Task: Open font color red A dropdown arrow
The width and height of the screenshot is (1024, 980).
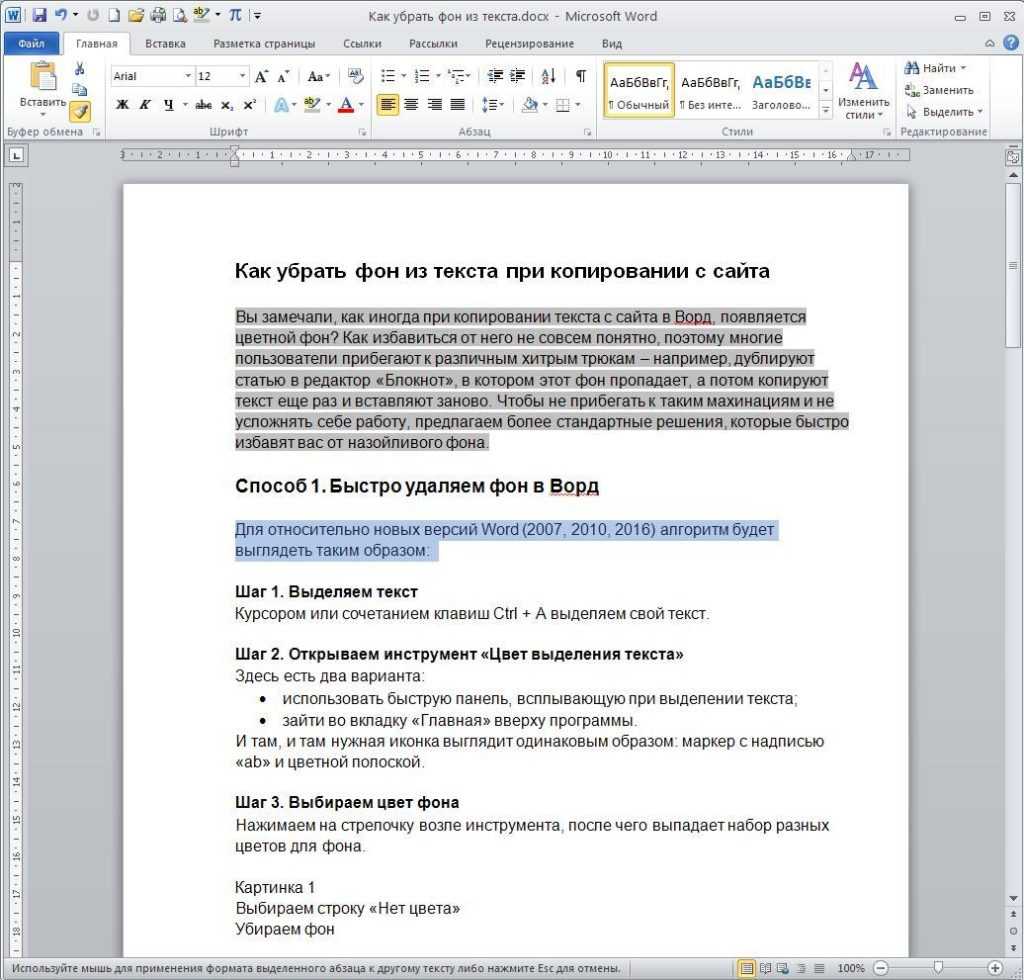Action: [x=361, y=104]
